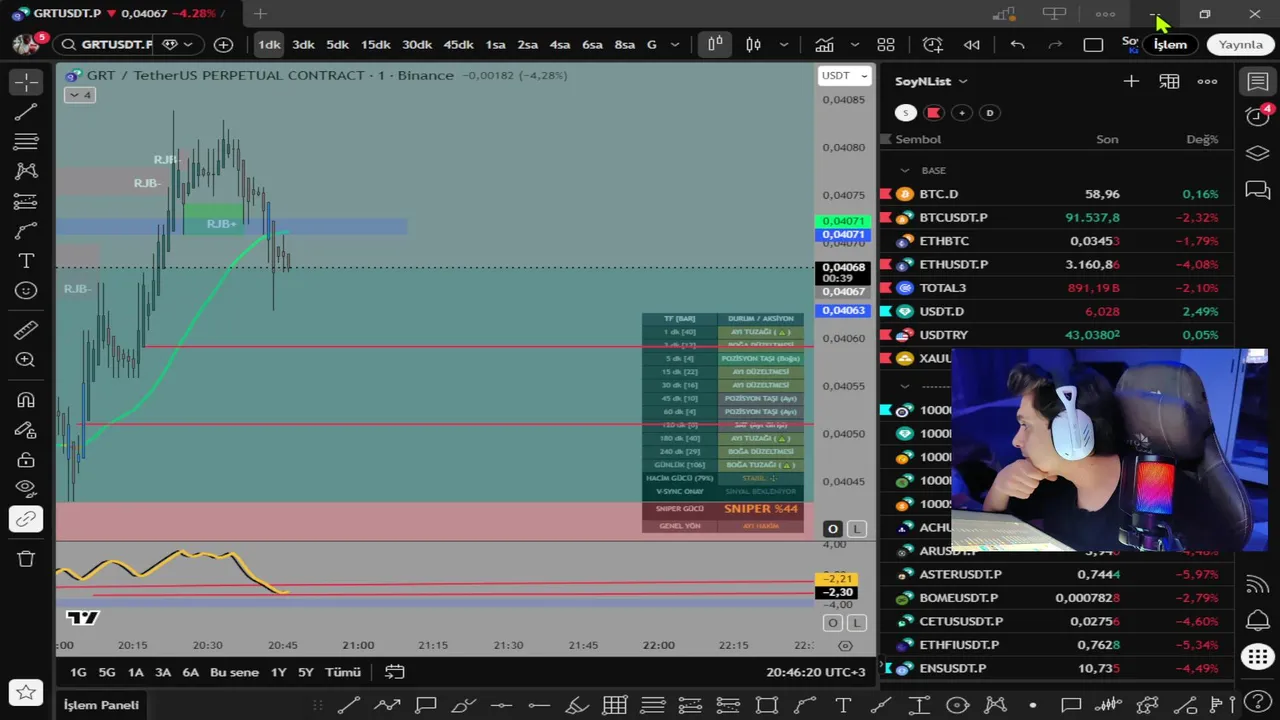
Task: Open the forecasting and measurement tools
Action: [26, 201]
